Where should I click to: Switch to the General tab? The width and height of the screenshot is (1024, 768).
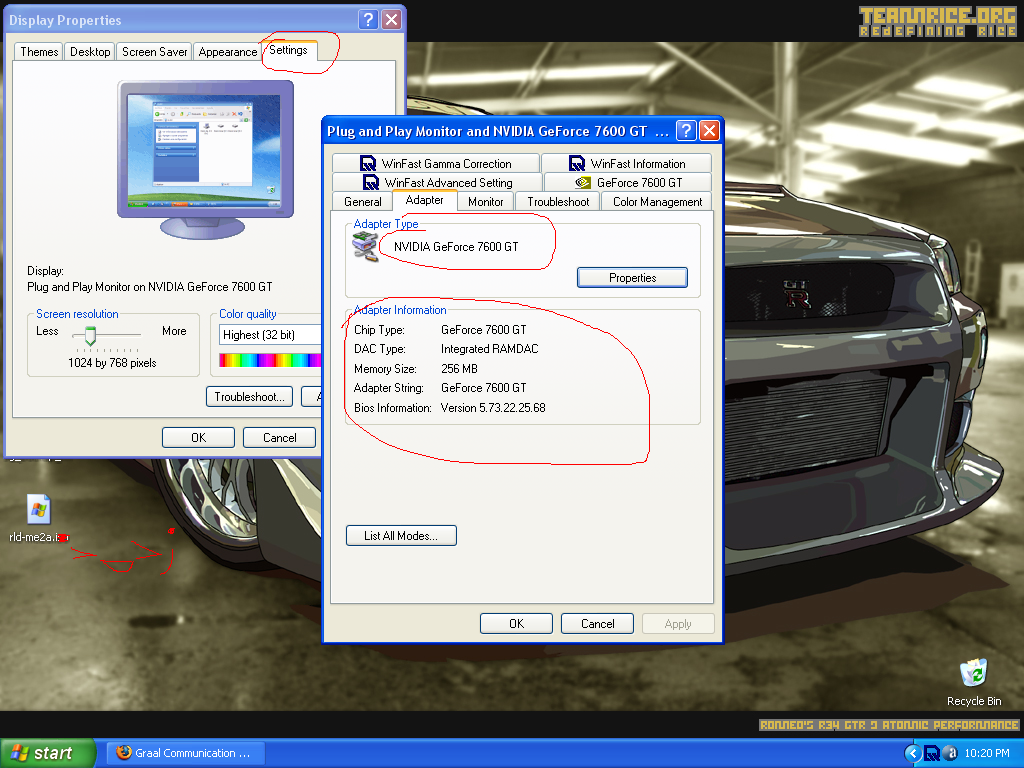coord(362,202)
